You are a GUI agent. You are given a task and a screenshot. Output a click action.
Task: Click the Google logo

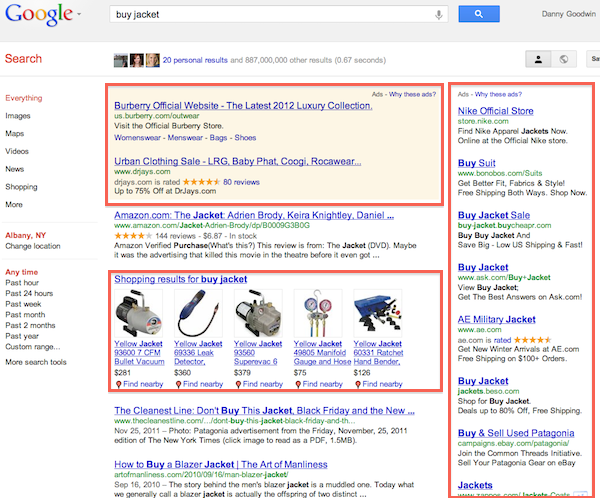pos(39,14)
